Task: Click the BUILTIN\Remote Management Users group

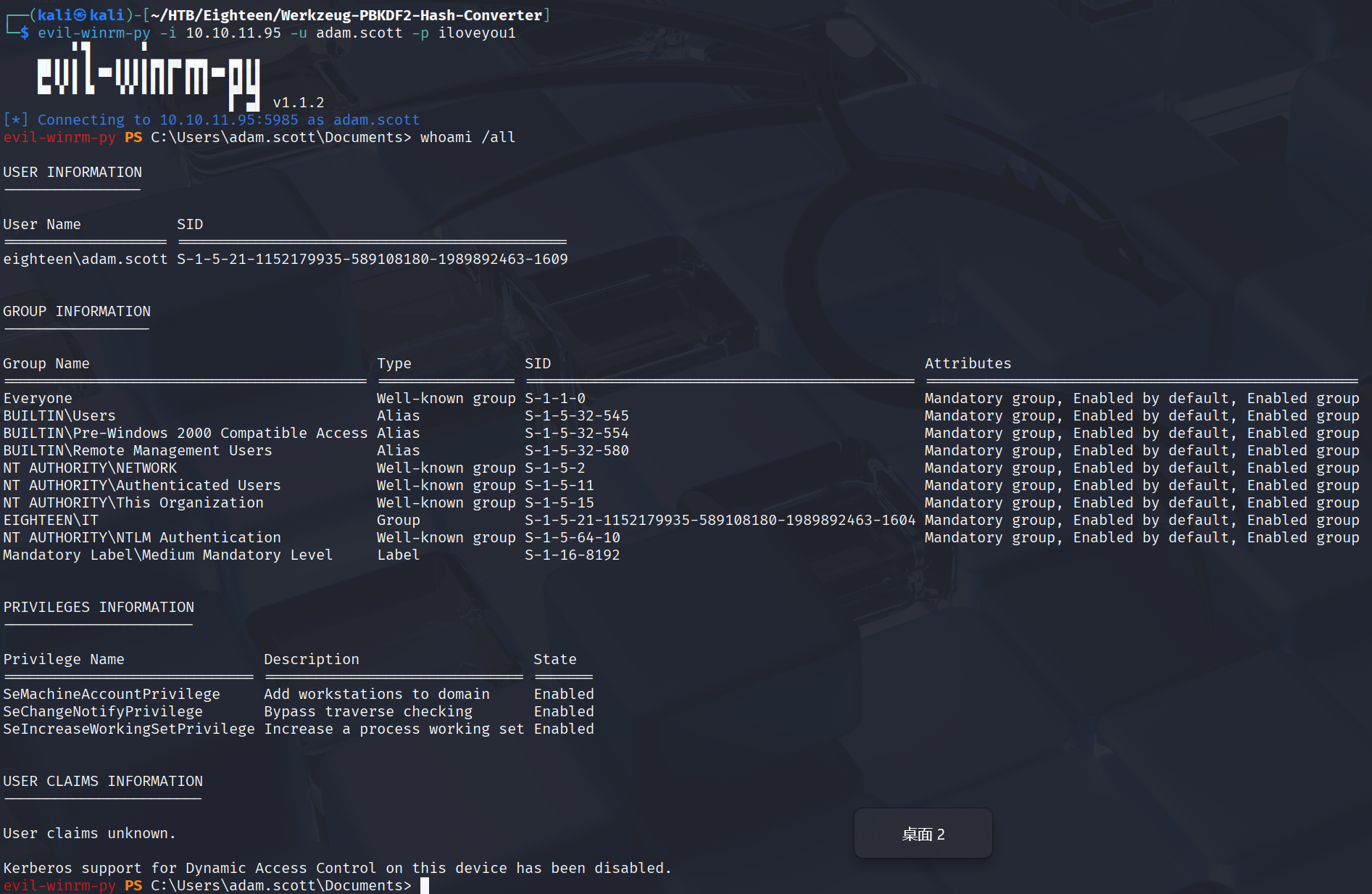Action: pos(138,450)
